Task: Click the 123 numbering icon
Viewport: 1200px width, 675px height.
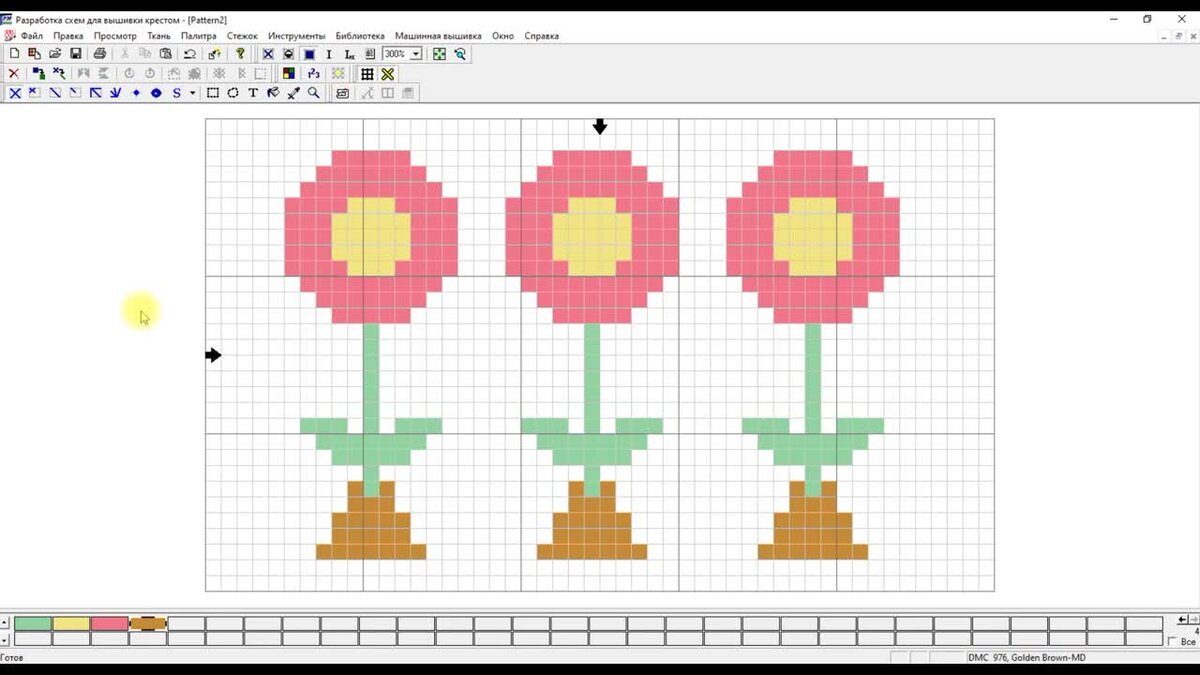Action: (314, 73)
